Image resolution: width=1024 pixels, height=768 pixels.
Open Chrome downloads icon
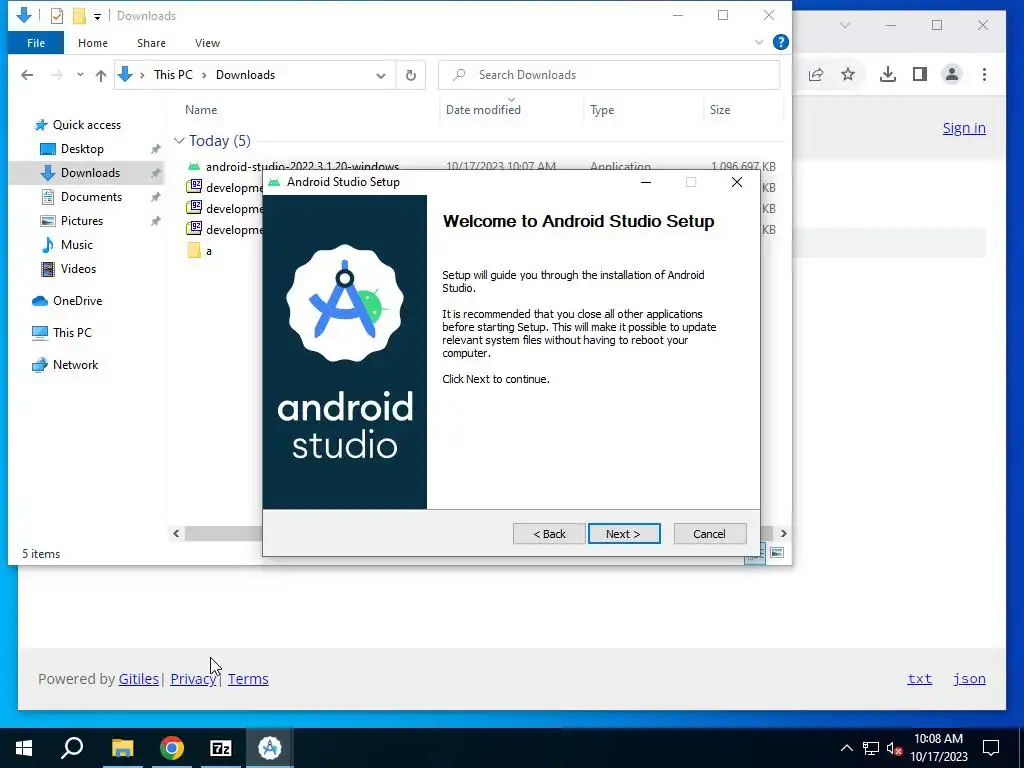(888, 74)
